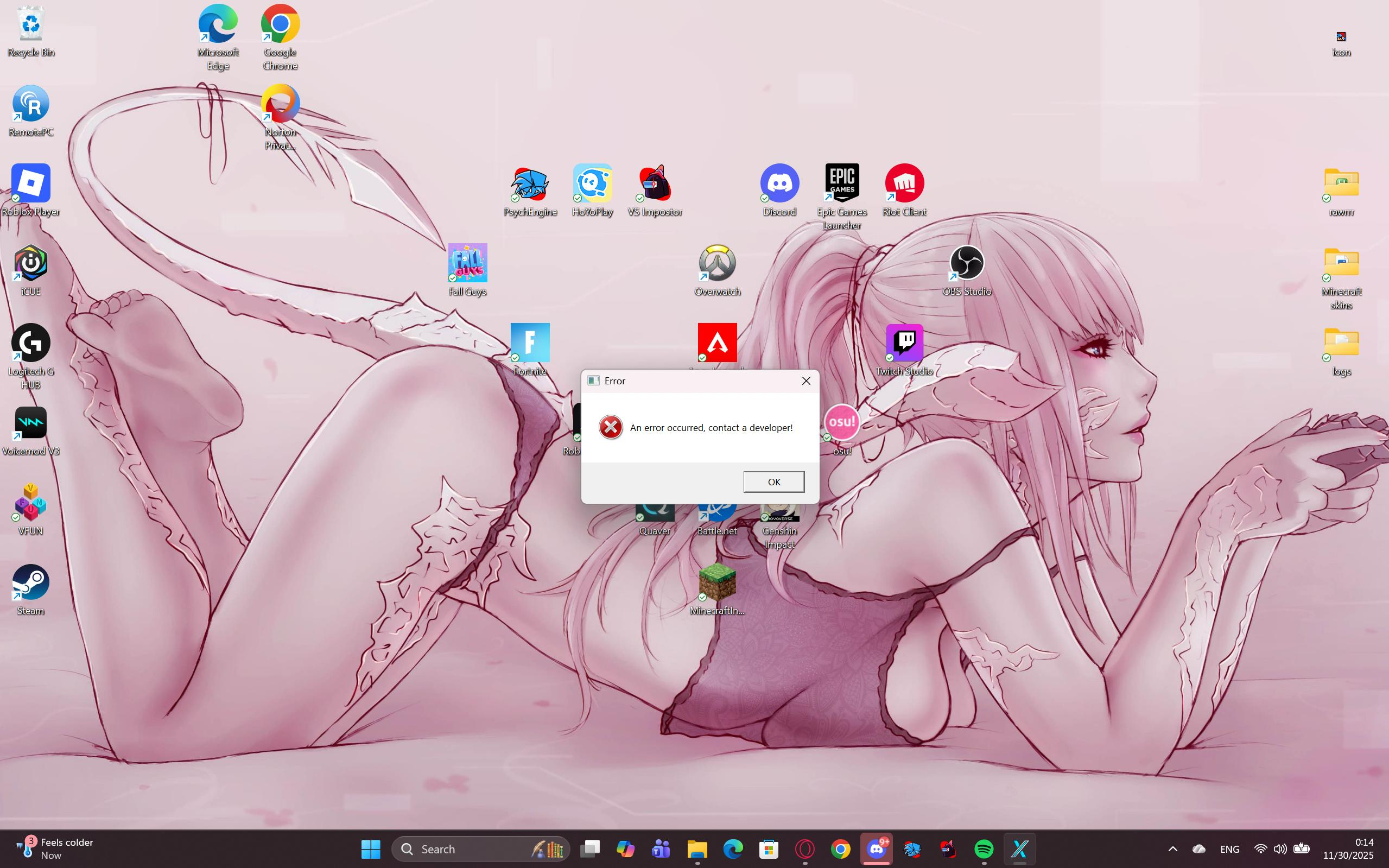Open Spotify from the taskbar
Screen dimensions: 1389x868
[x=984, y=848]
